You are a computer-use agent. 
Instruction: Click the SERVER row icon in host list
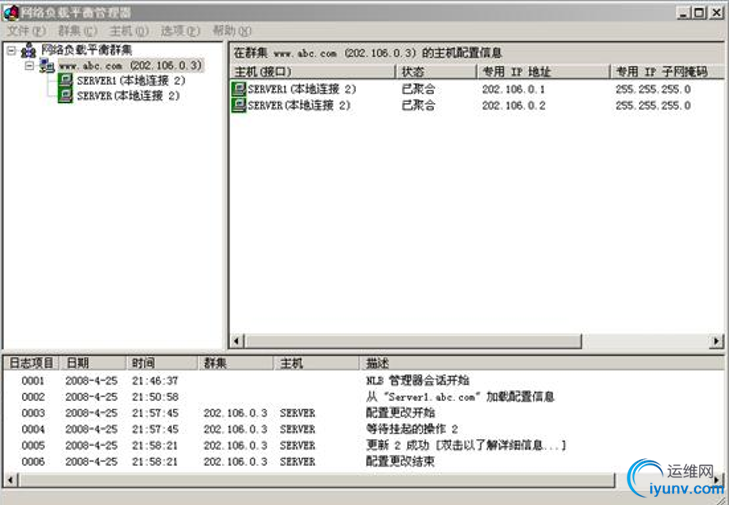[239, 105]
